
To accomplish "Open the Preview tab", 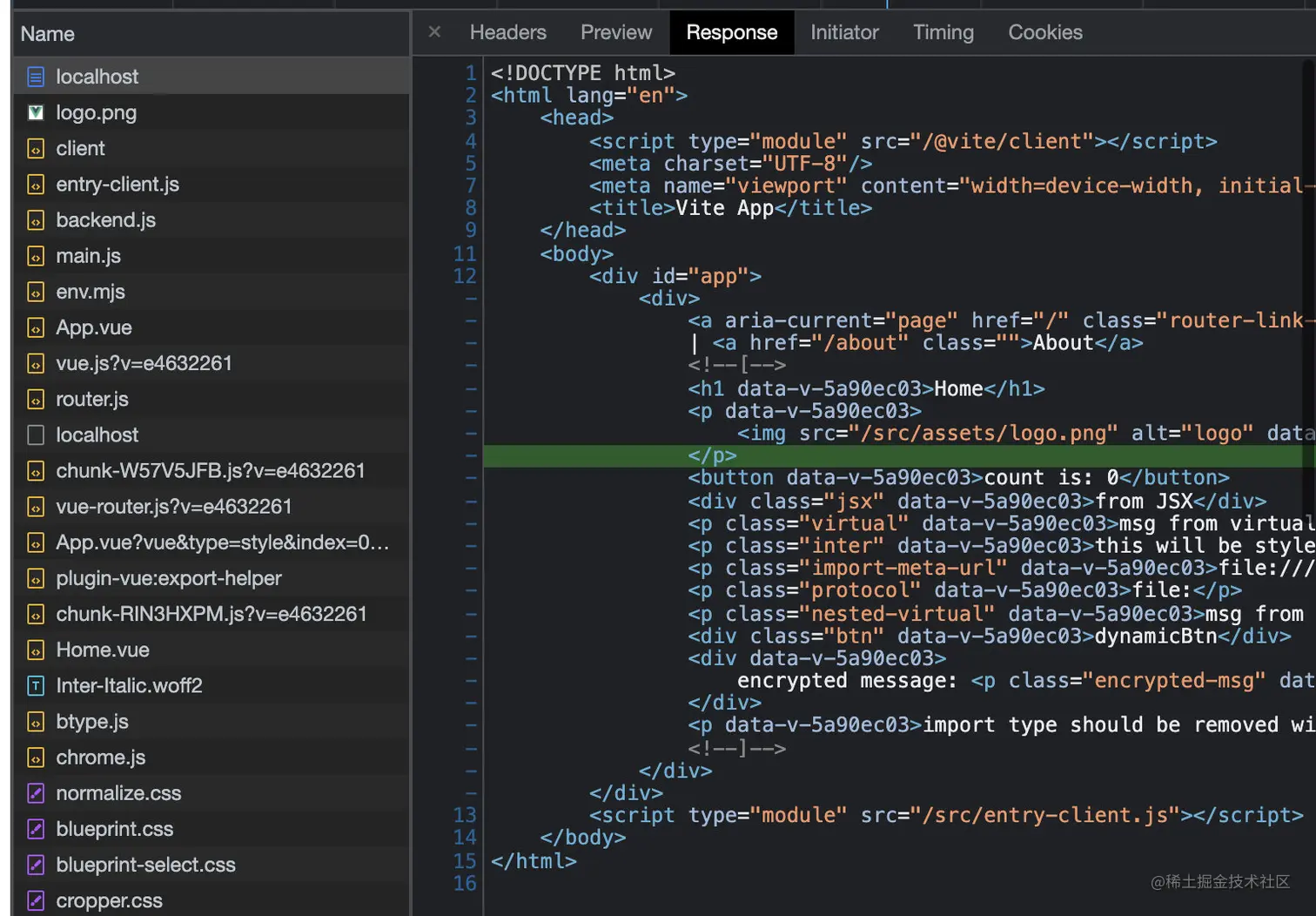I will pos(616,32).
